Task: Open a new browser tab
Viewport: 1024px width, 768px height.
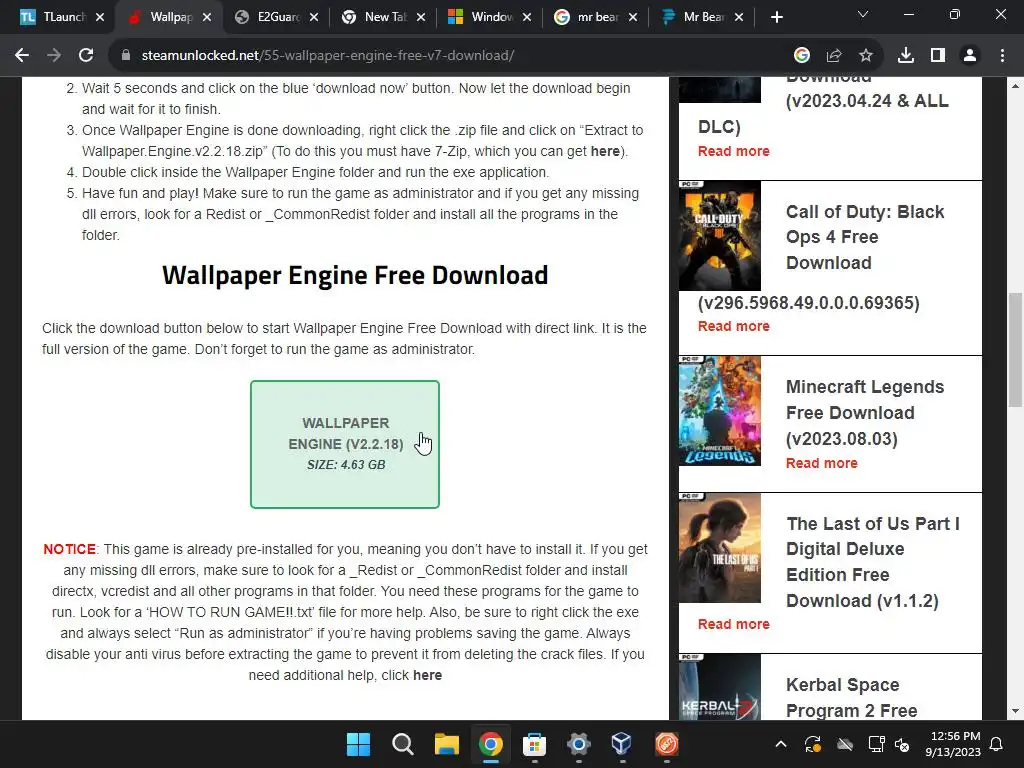Action: coord(776,18)
